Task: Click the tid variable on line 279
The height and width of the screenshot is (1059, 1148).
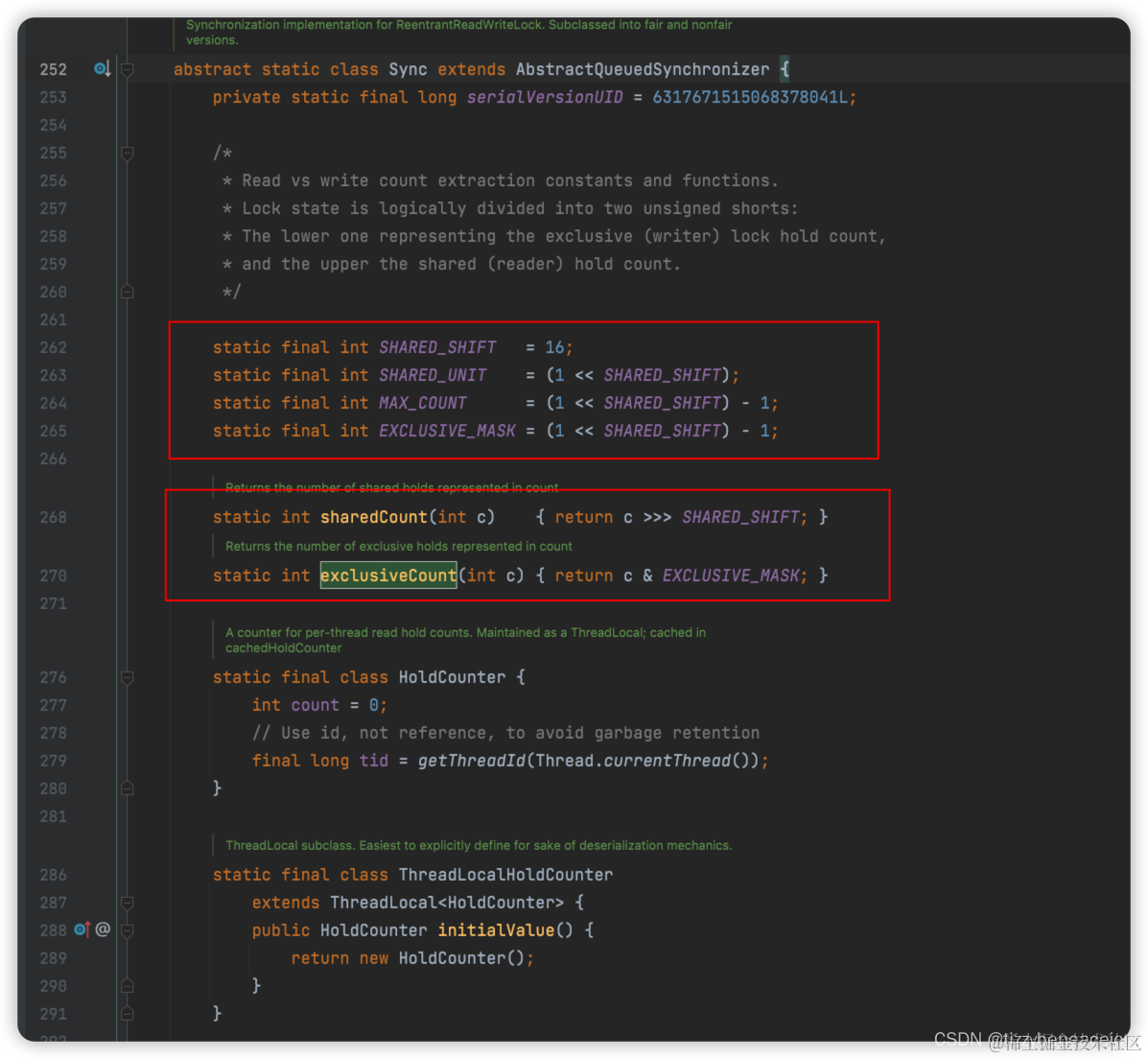Action: (373, 761)
